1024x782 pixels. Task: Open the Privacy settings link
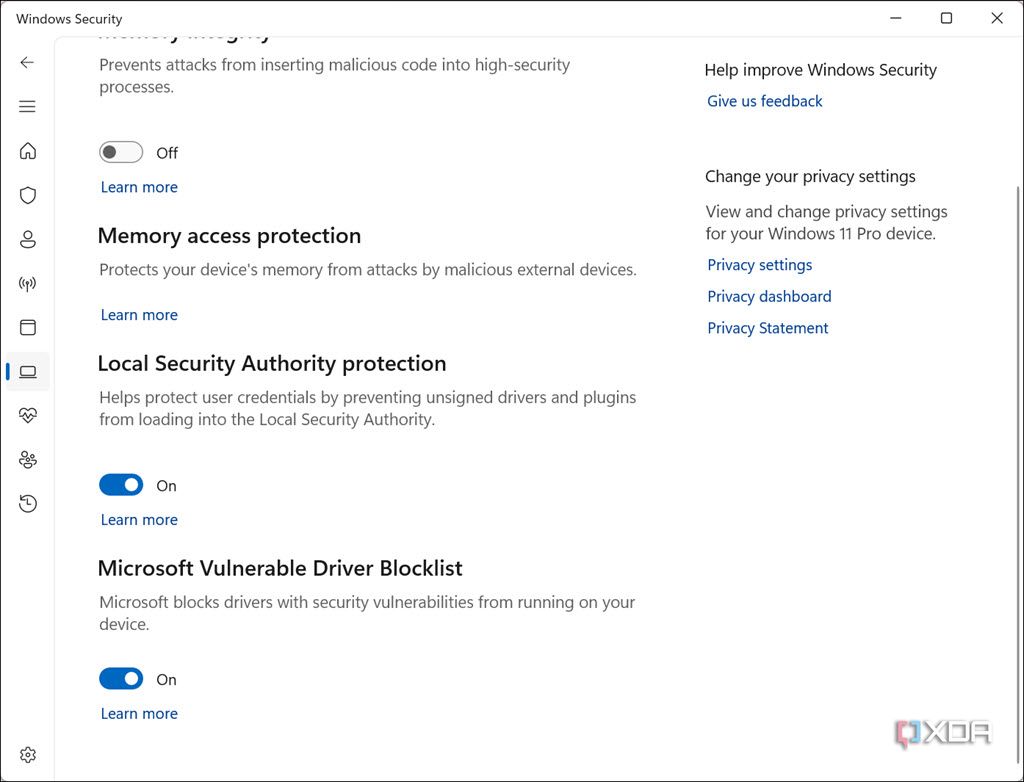759,265
